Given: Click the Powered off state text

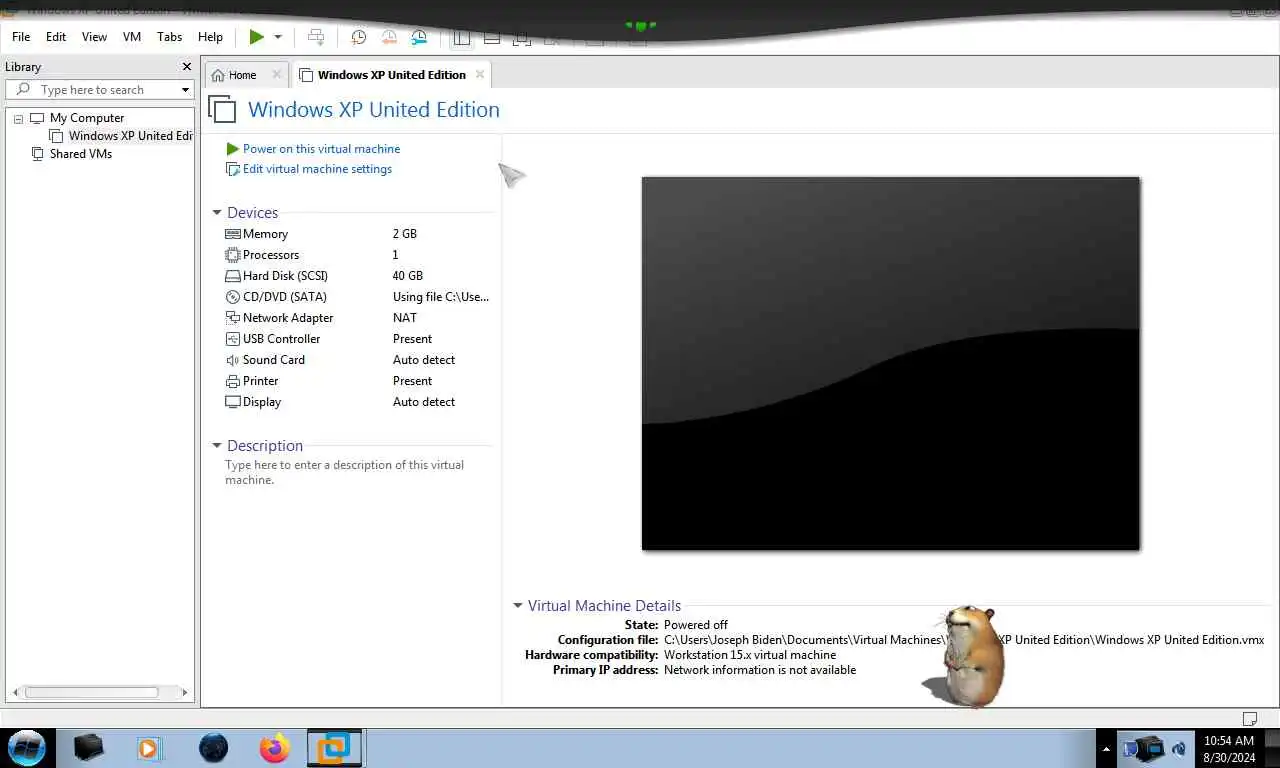Looking at the screenshot, I should (x=696, y=625).
